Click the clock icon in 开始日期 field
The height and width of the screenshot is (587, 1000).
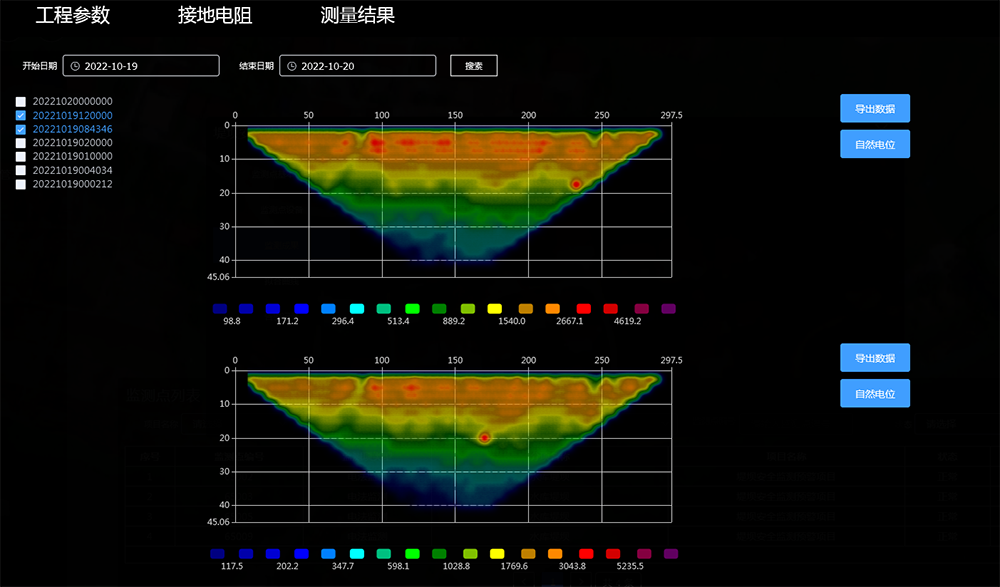coord(75,66)
